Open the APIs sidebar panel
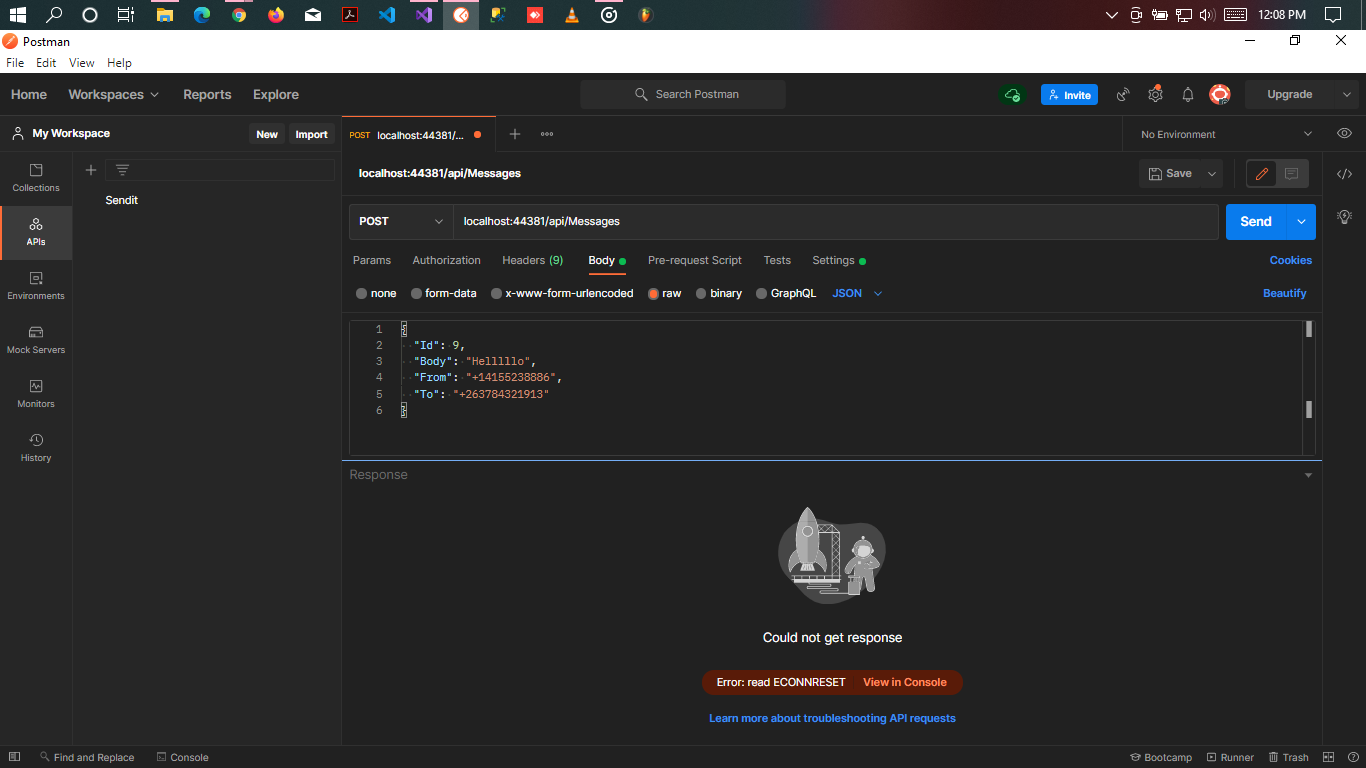 point(35,232)
